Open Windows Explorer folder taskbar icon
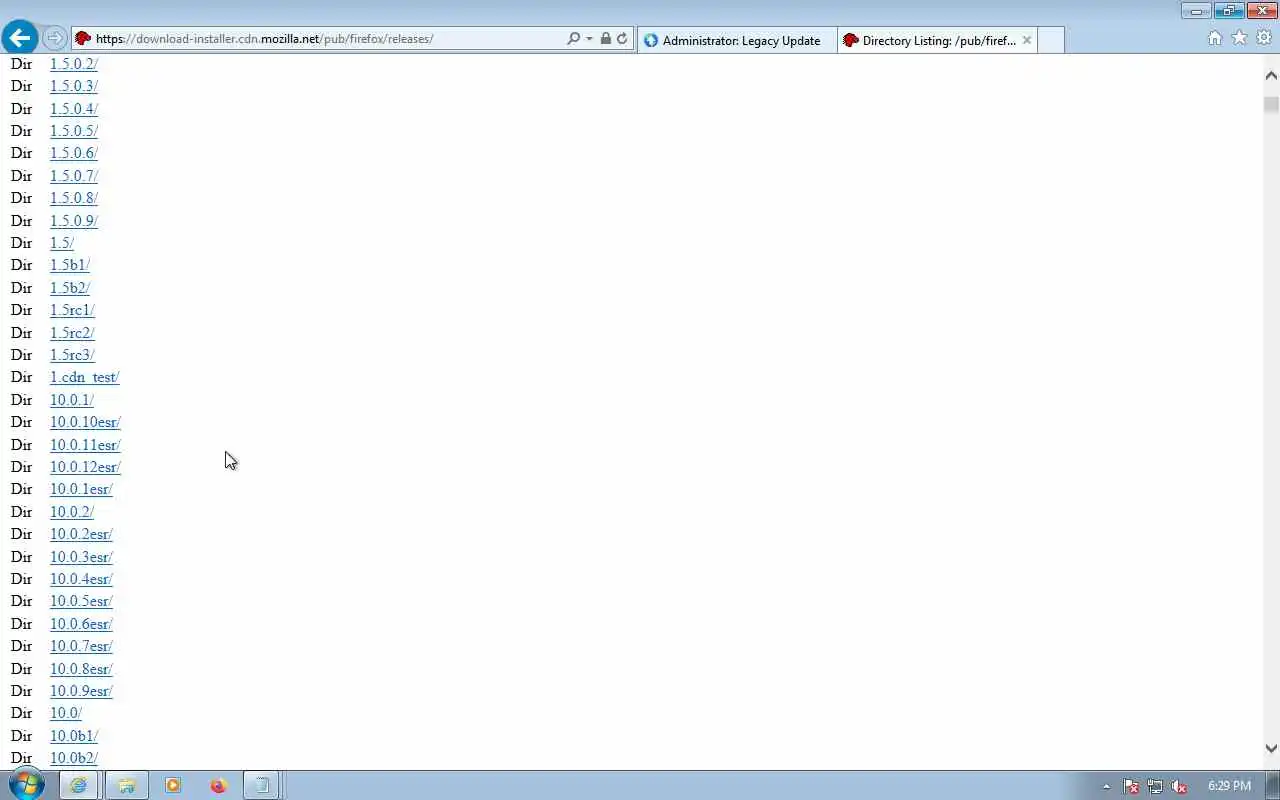Screen dimensions: 1280x800 (126, 785)
